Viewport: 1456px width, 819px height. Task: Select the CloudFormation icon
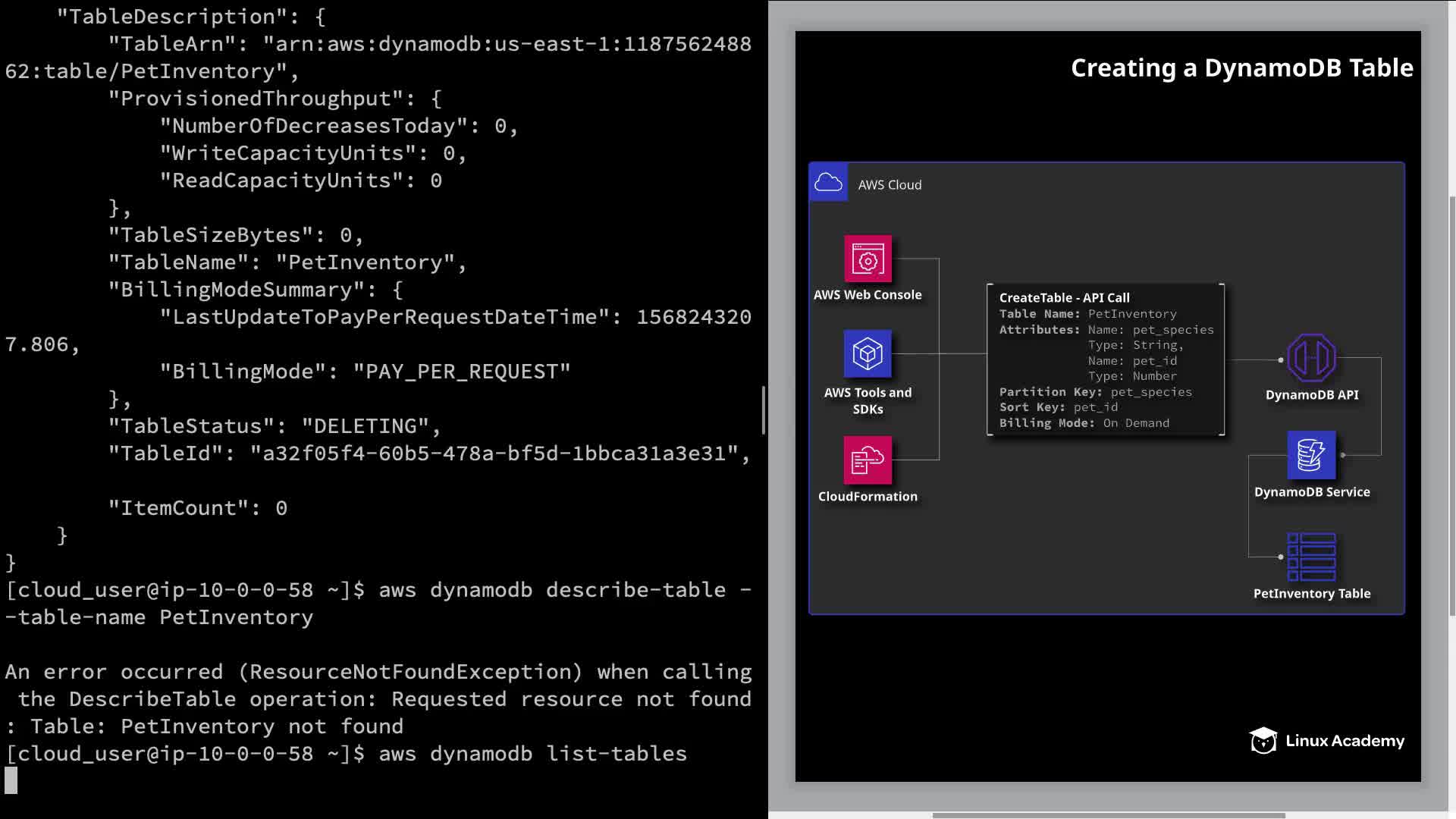868,460
